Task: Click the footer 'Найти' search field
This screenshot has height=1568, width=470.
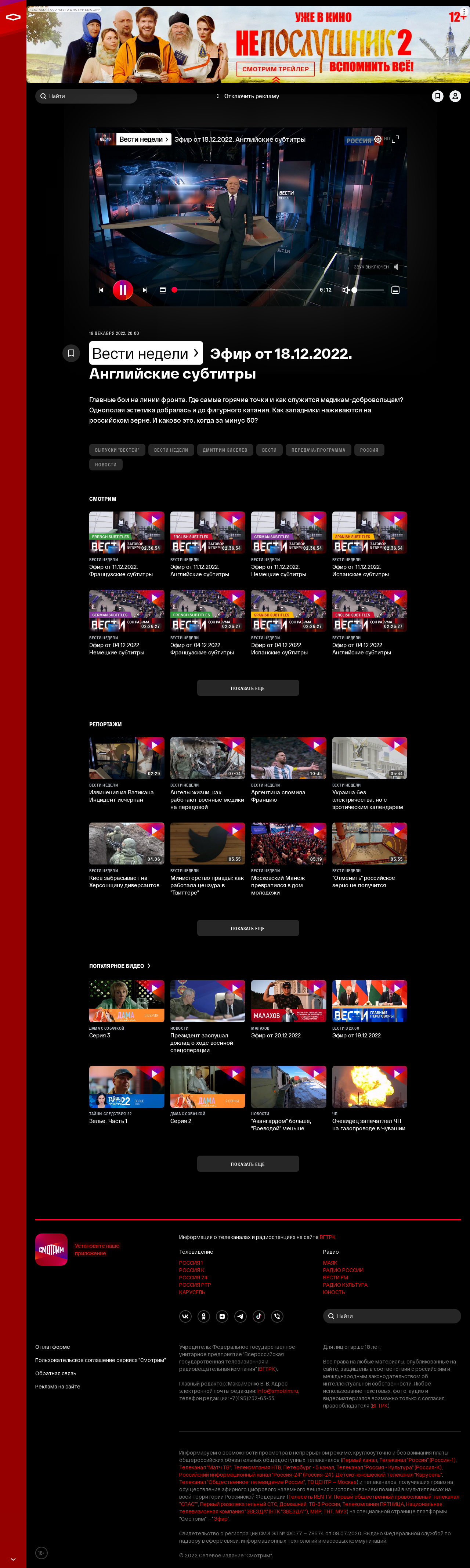Action: (x=391, y=1316)
